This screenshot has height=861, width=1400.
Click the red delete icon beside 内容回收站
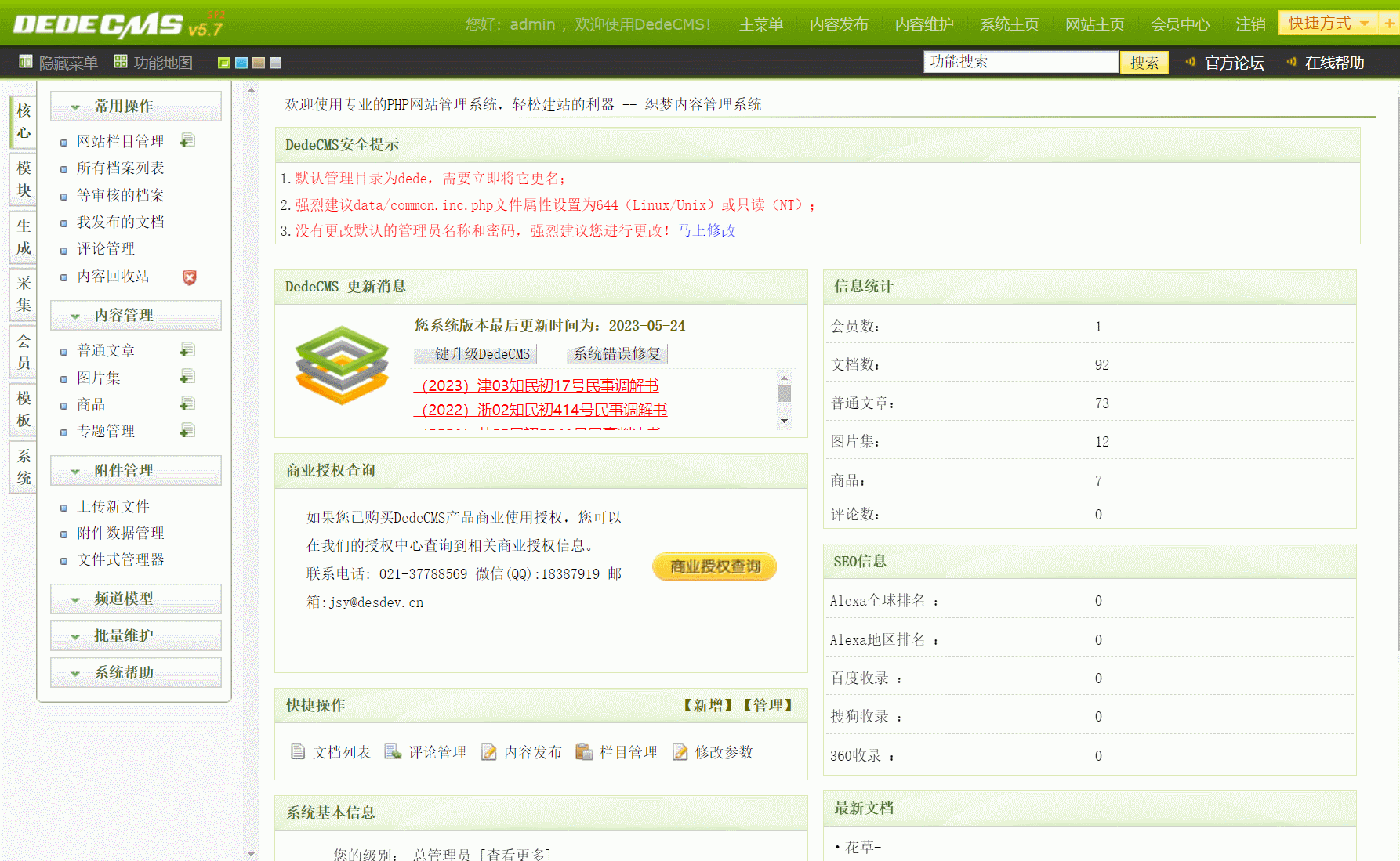(x=189, y=277)
